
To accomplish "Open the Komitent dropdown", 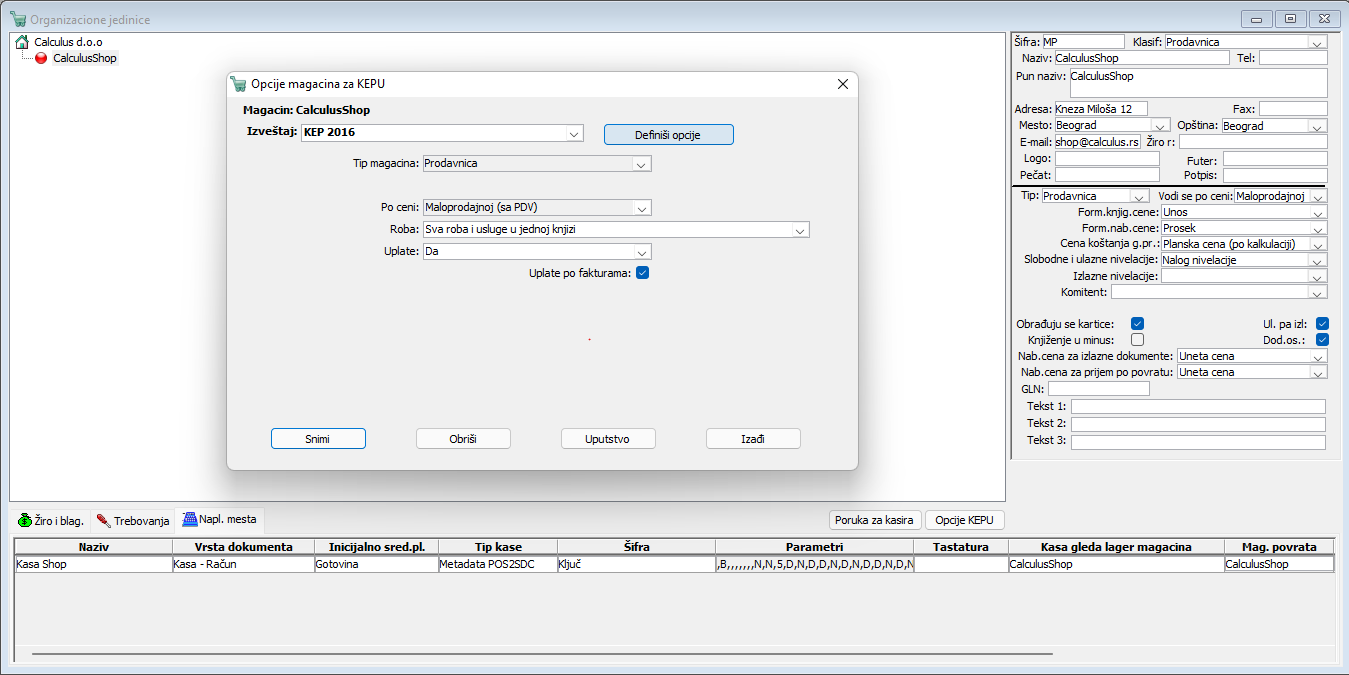I will tap(1318, 292).
